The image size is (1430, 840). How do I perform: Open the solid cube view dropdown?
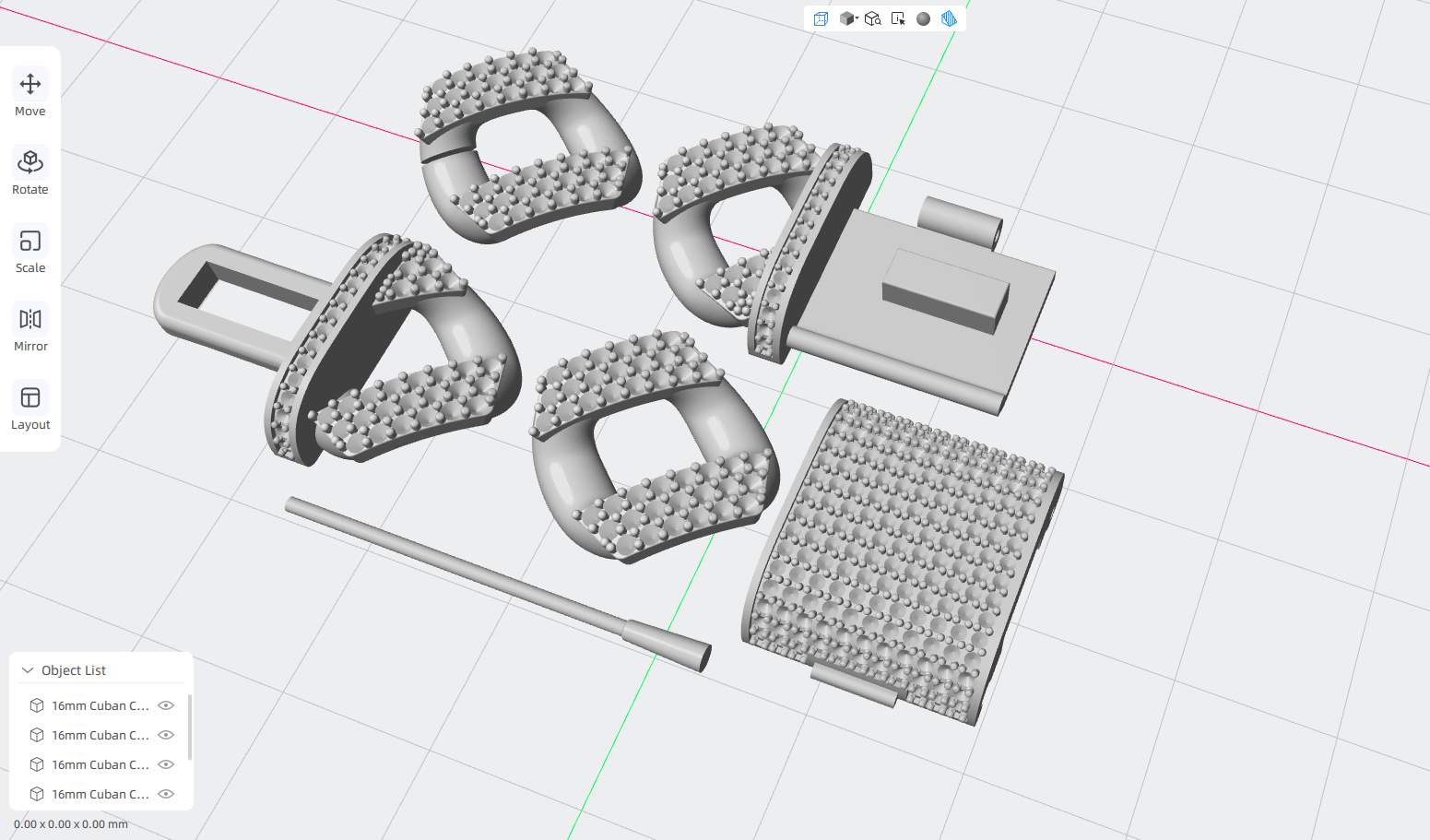848,18
